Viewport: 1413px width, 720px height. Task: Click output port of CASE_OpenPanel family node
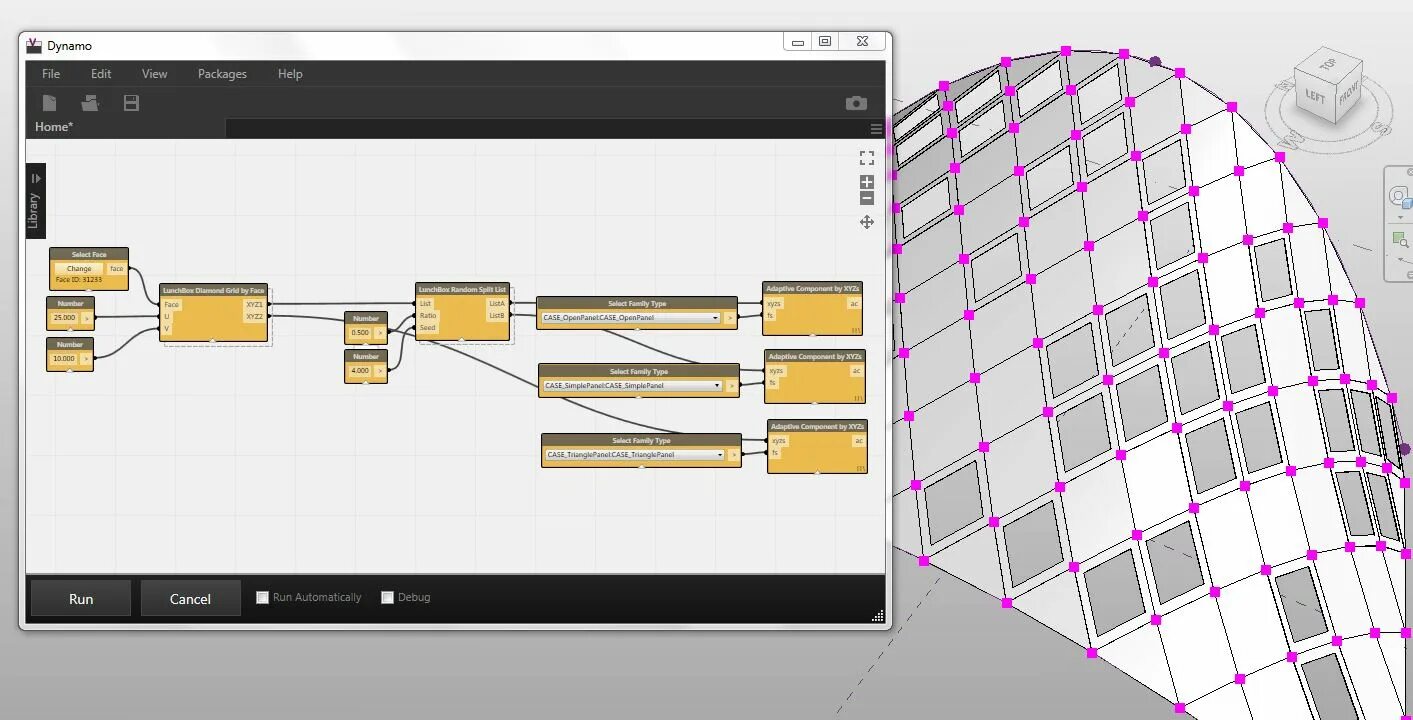730,318
